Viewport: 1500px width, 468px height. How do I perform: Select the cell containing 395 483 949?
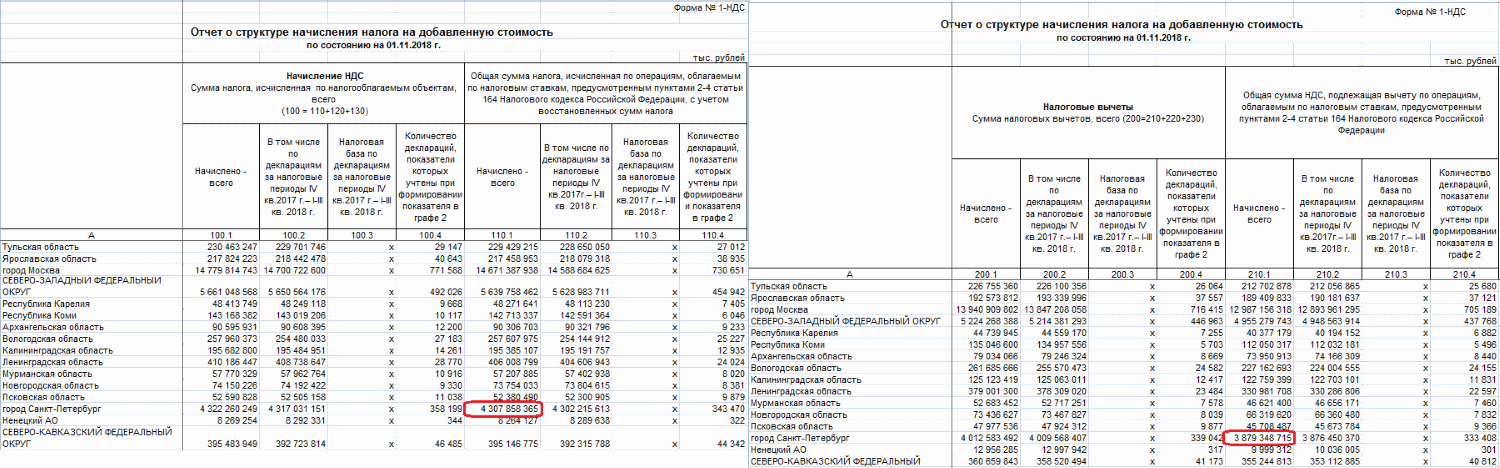point(219,444)
